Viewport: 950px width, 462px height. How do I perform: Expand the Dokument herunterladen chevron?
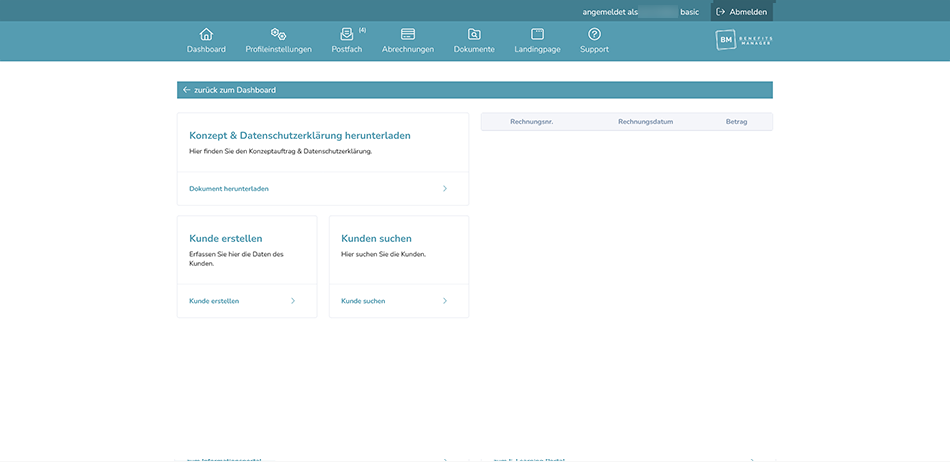[445, 188]
